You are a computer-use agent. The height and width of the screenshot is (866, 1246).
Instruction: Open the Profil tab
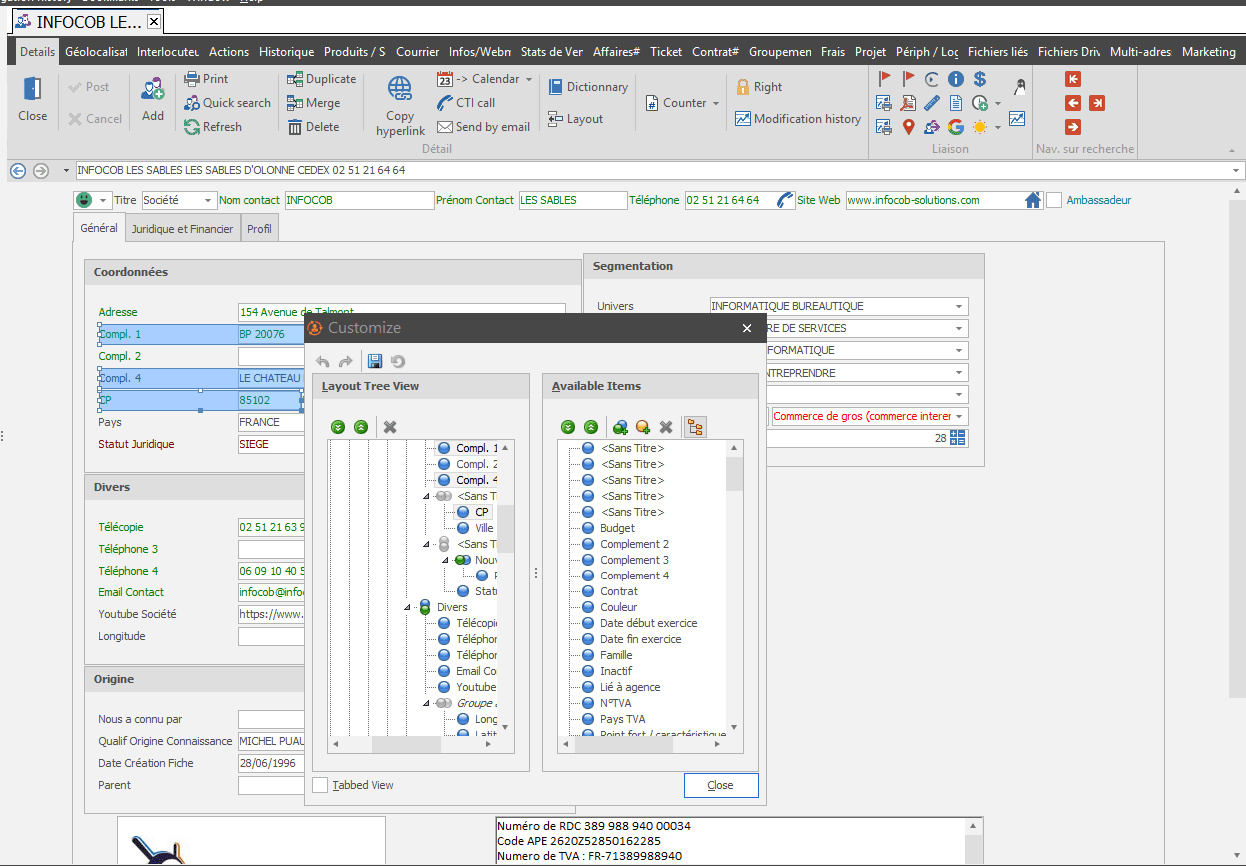point(259,229)
